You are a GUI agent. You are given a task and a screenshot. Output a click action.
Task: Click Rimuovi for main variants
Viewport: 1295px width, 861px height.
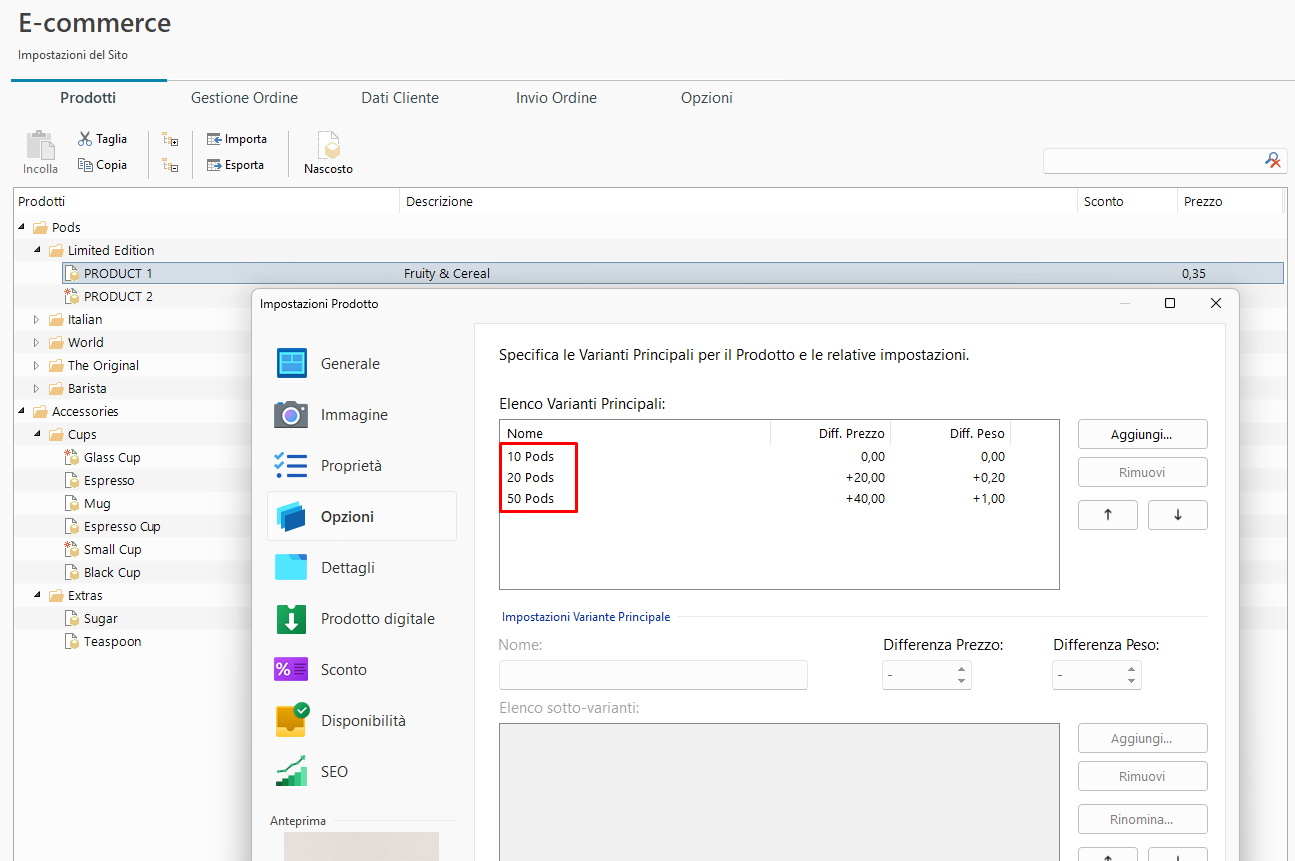(1142, 472)
